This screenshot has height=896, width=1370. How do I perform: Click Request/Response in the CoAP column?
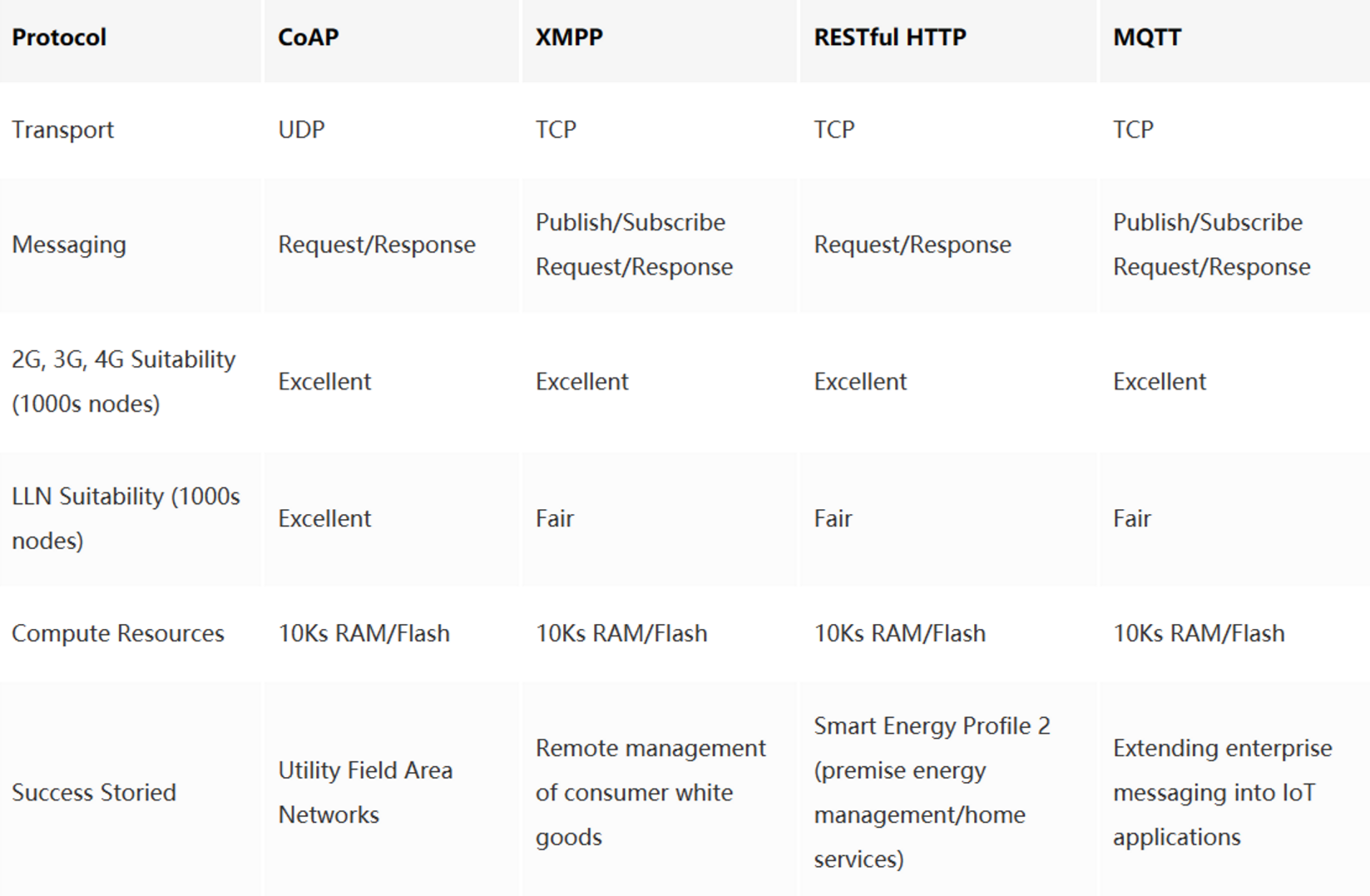376,245
